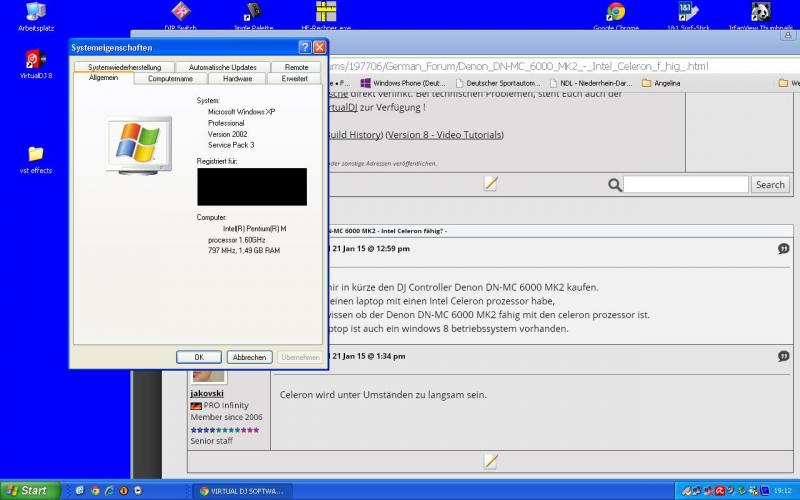800x500 pixels.
Task: Click the quote icon on the 1:34 pm post
Action: coord(783,356)
